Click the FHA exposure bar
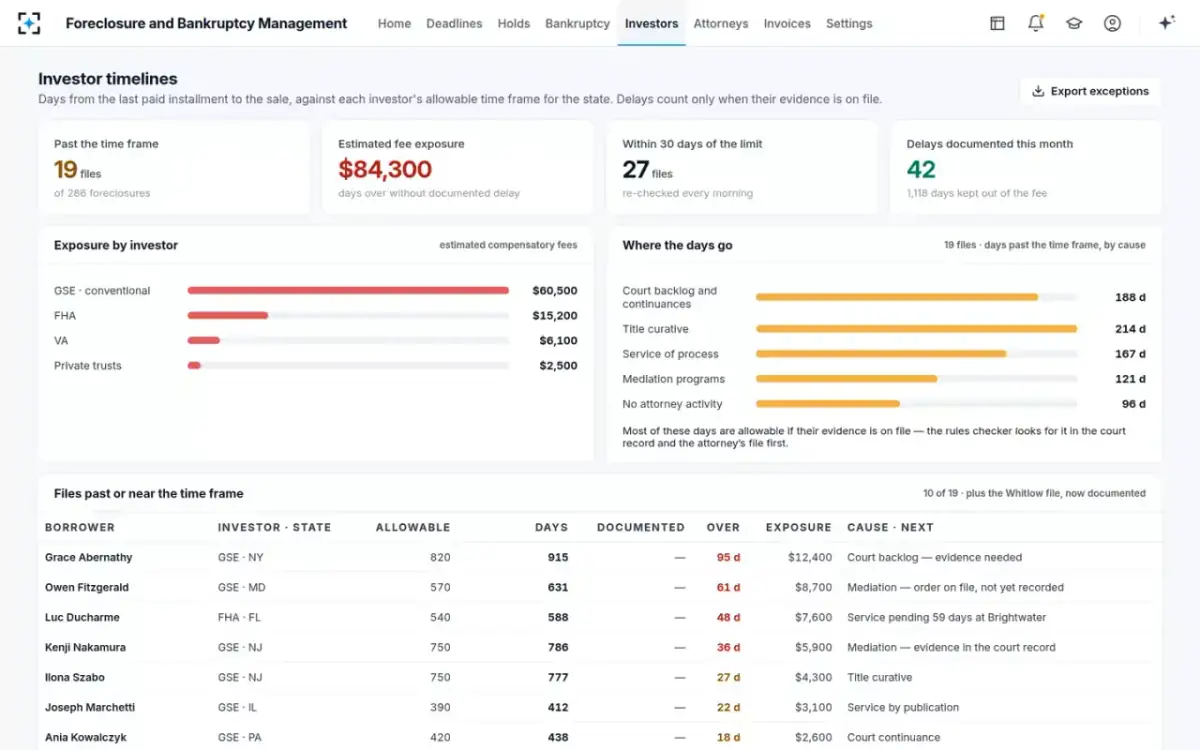The image size is (1200, 750). pos(348,316)
